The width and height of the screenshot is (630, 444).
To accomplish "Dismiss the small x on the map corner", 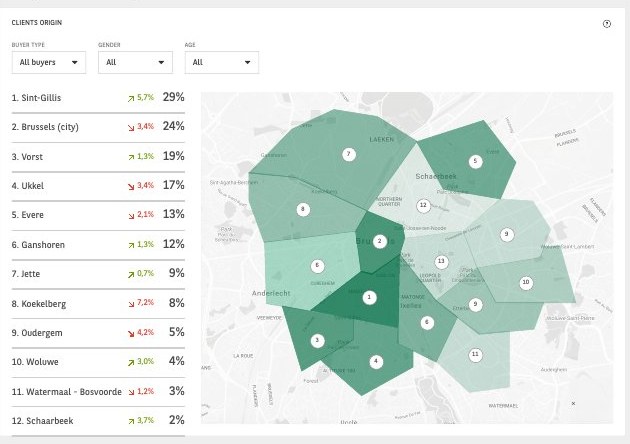I will (573, 403).
